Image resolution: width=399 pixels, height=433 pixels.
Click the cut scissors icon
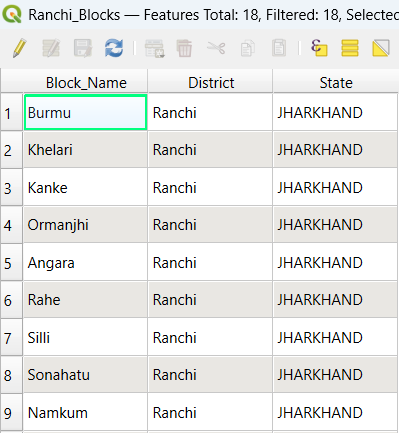pyautogui.click(x=216, y=48)
